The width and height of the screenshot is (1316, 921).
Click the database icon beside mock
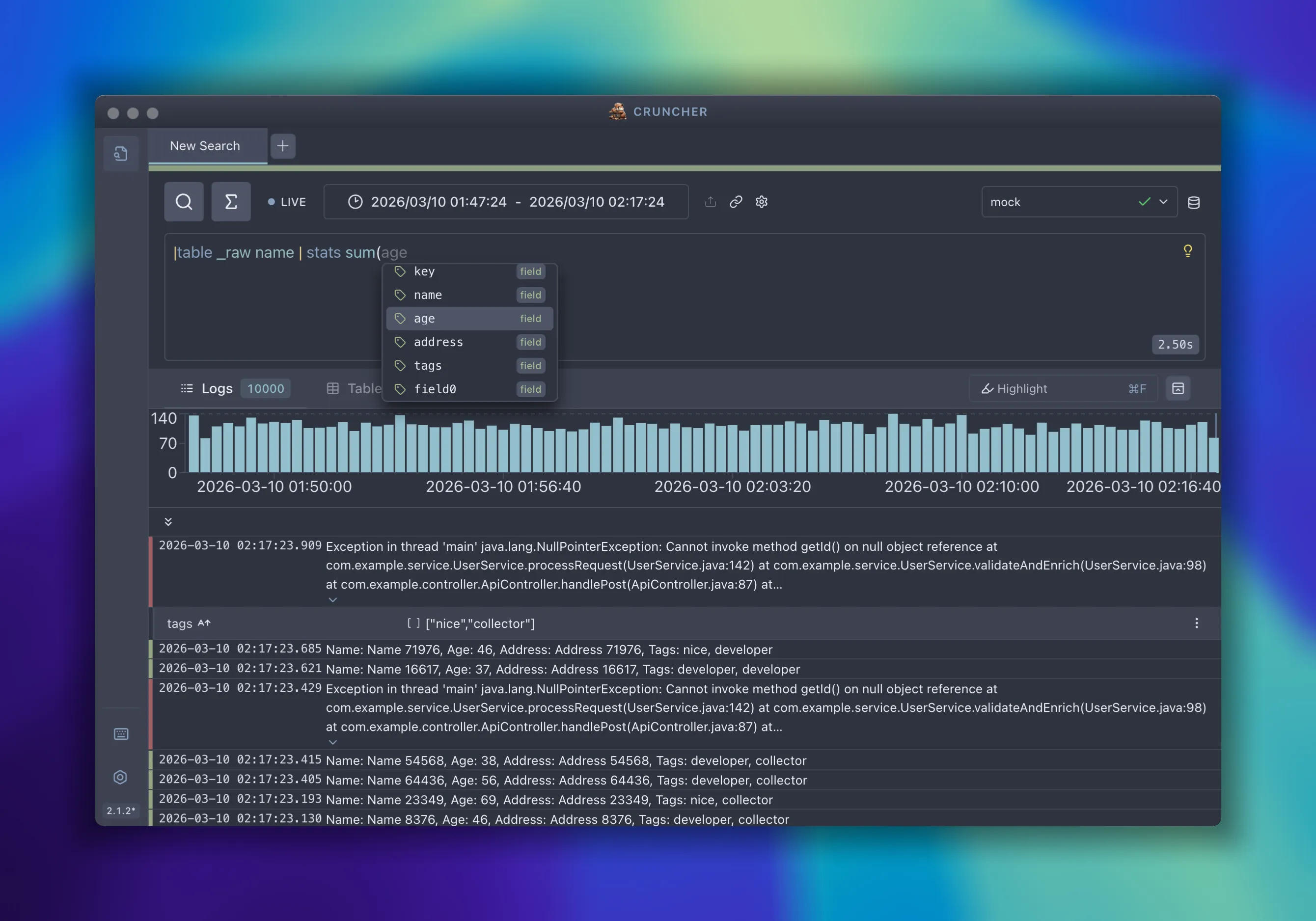1194,202
